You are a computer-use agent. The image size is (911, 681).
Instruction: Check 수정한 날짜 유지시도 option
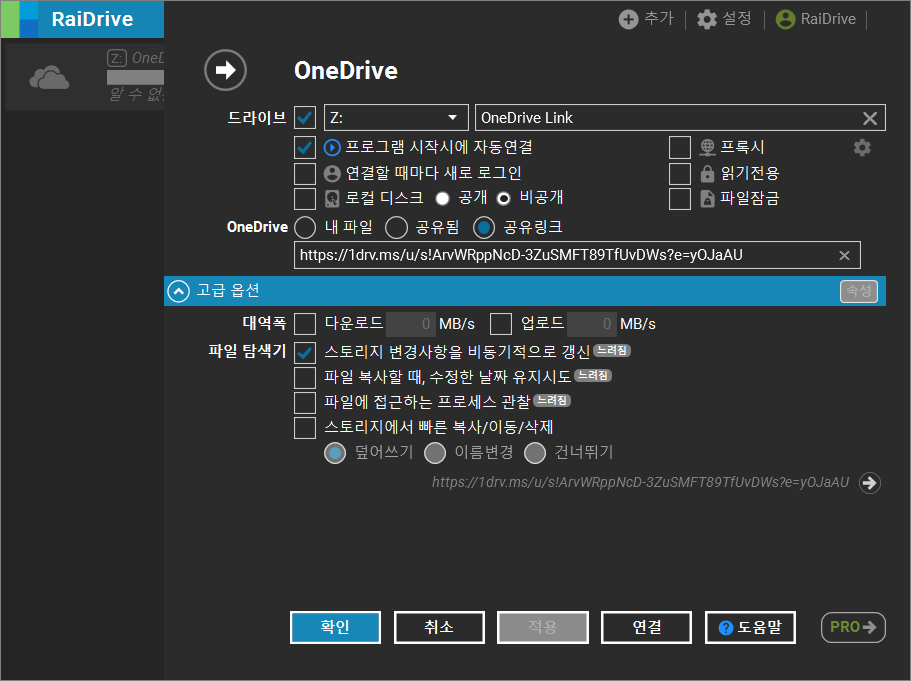[x=305, y=378]
